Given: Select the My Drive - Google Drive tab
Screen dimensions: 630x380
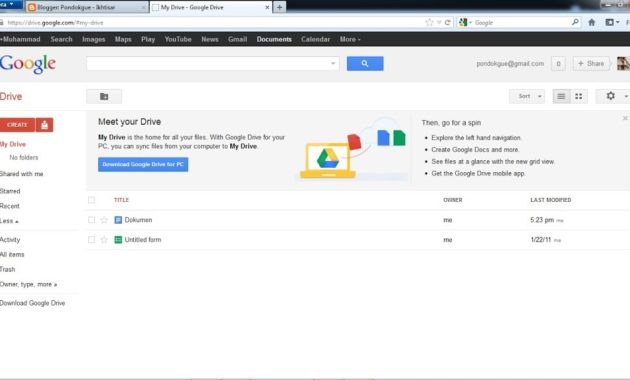Looking at the screenshot, I should pos(211,7).
